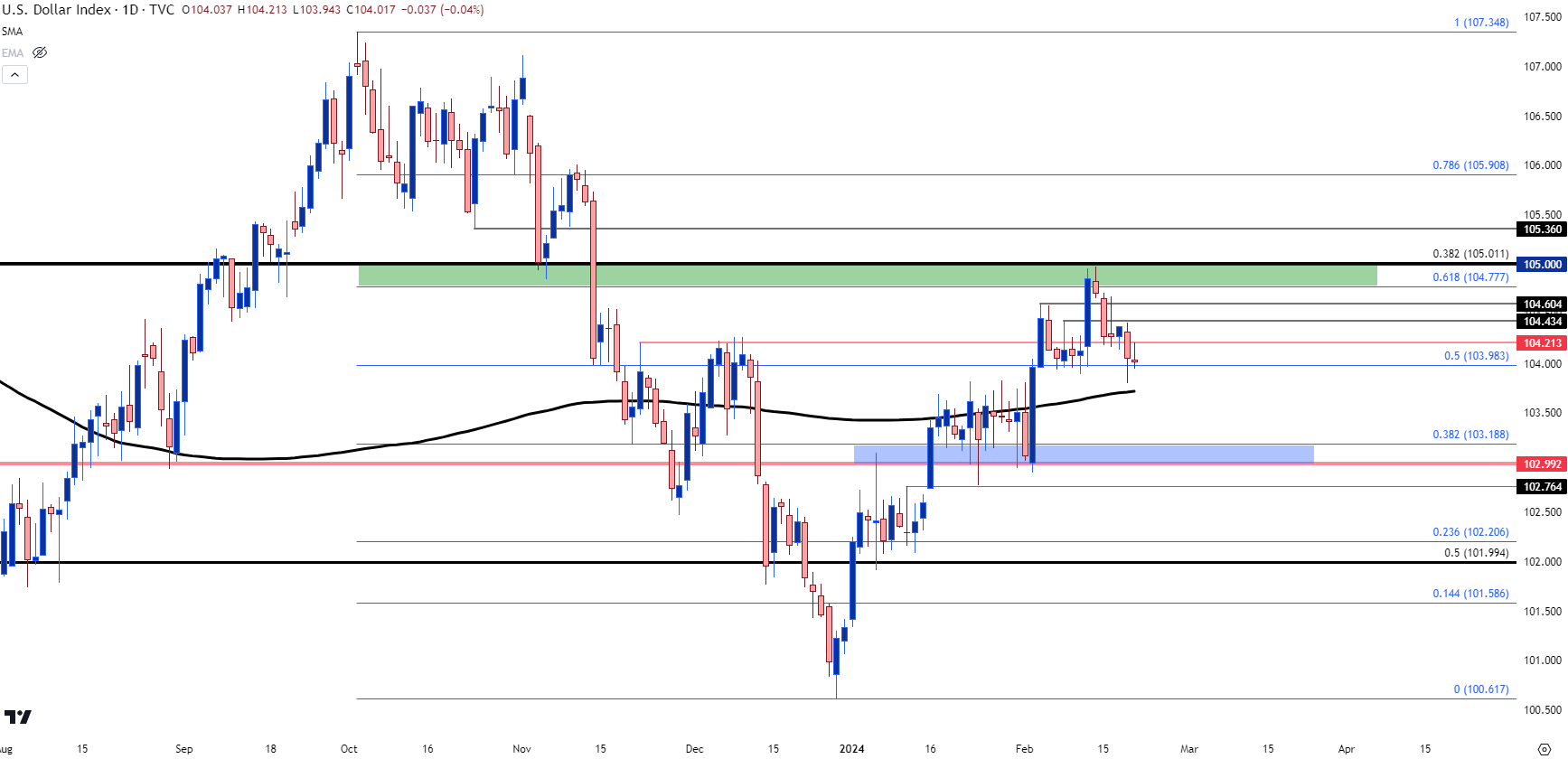Click Fibonacci label 0.382 (105.011)
The image size is (1568, 759).
[x=1470, y=254]
